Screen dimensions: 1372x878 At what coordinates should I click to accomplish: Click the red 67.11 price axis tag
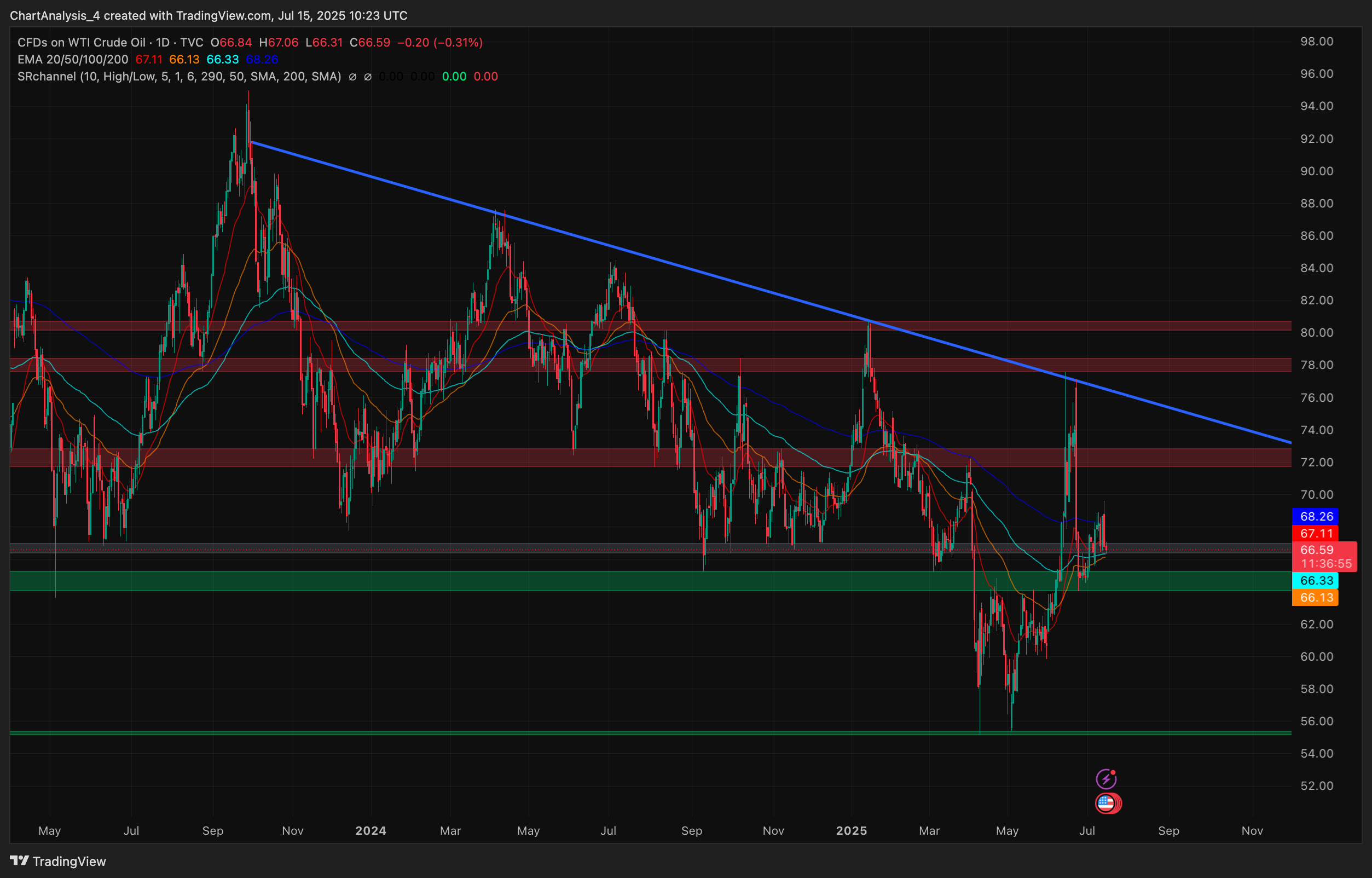(x=1316, y=534)
